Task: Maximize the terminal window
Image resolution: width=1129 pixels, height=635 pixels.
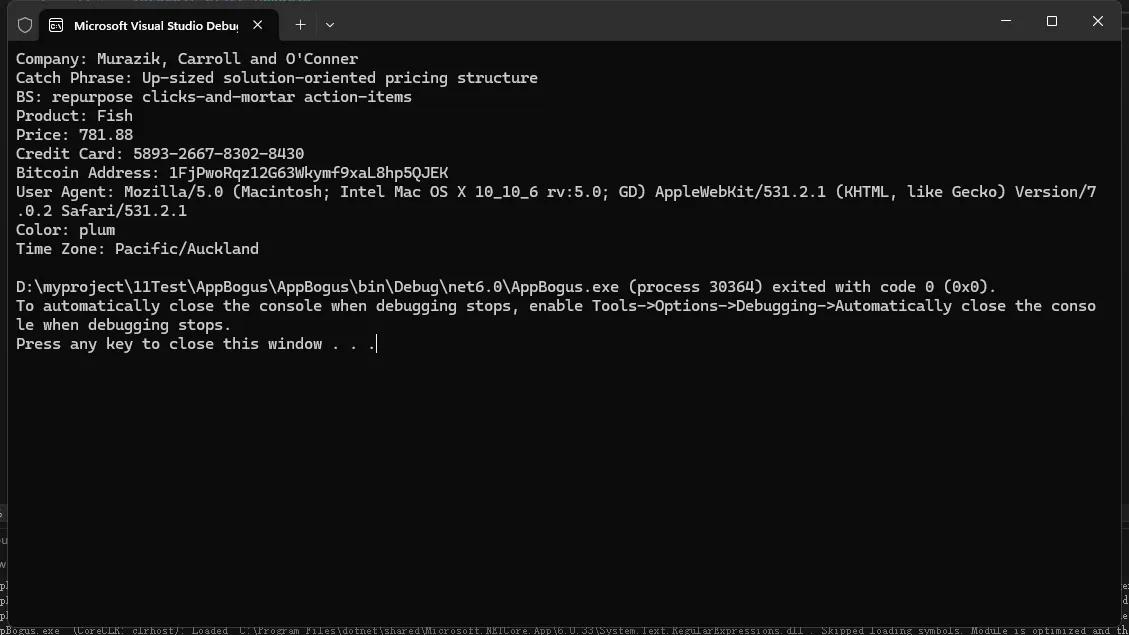Action: coord(1052,21)
